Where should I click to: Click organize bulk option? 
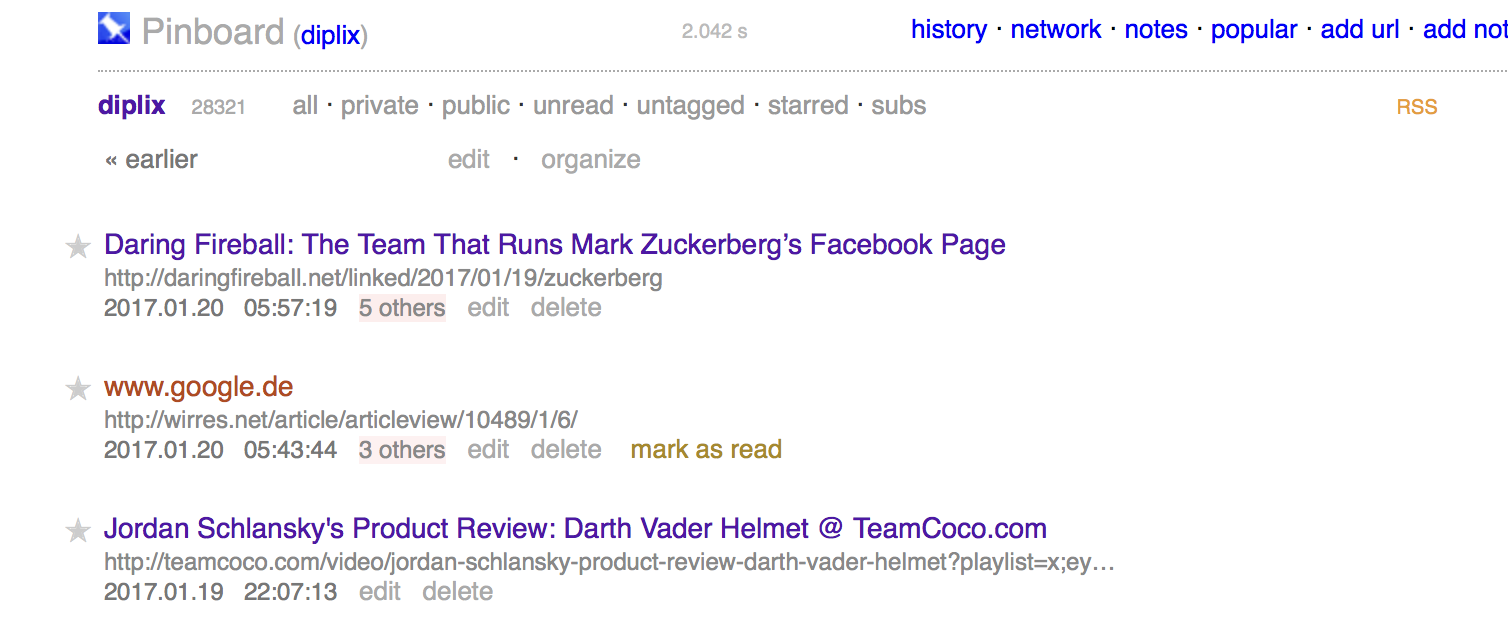[591, 160]
